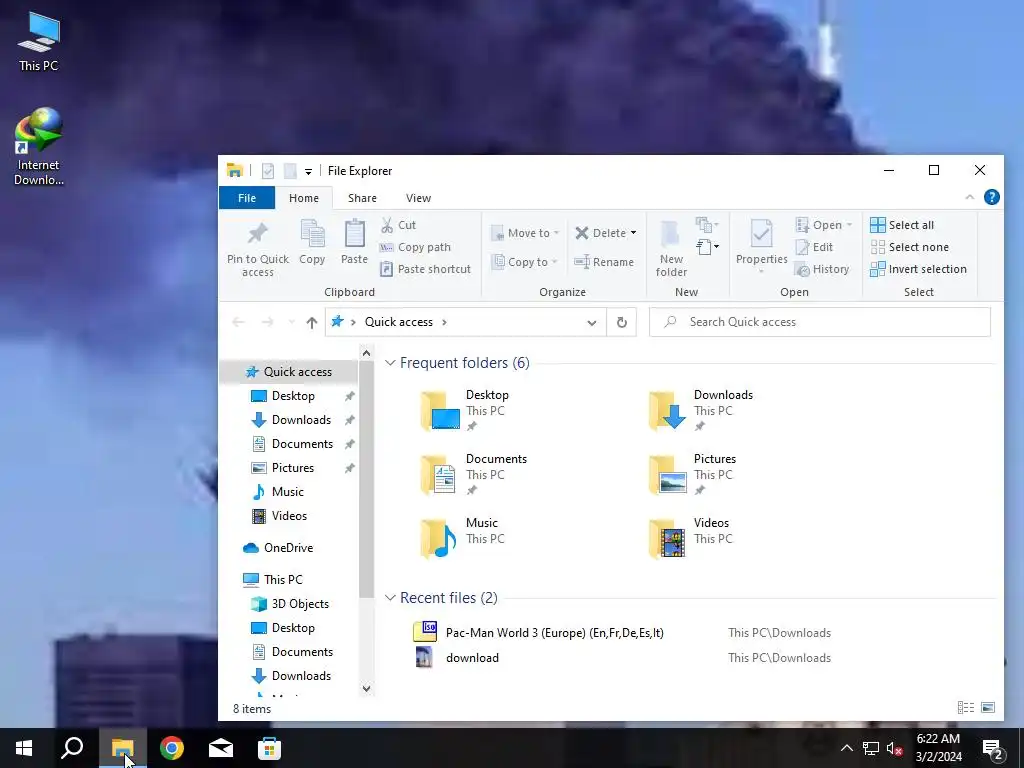Image resolution: width=1024 pixels, height=768 pixels.
Task: Open the notification center icon
Action: [993, 750]
